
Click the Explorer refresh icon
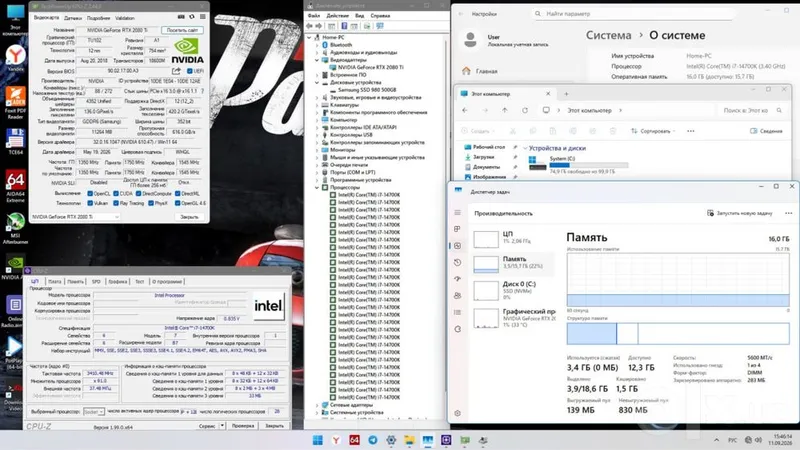(525, 110)
